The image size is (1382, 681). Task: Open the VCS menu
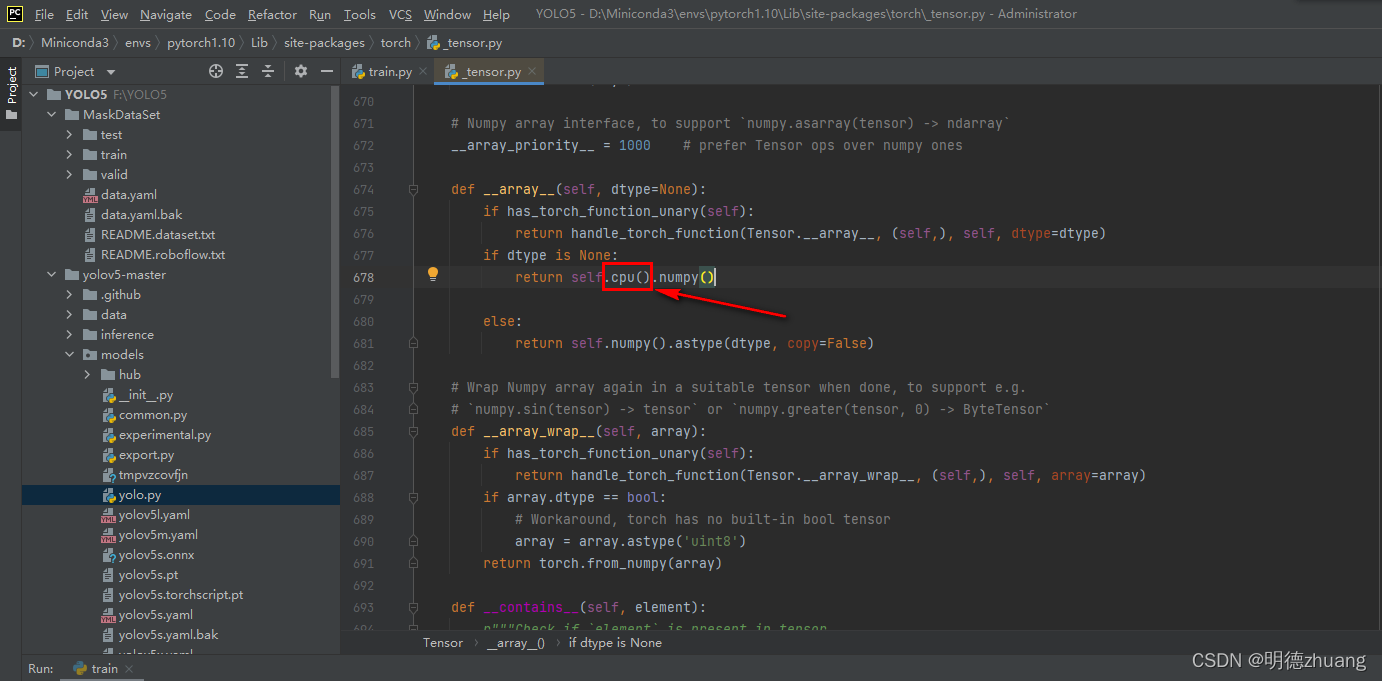400,14
